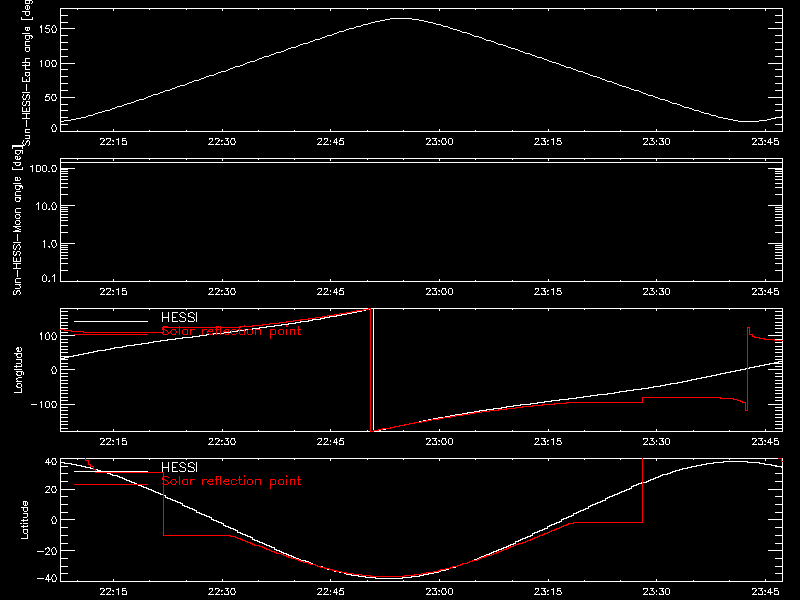Select HESSI legend text in Longitude plot
This screenshot has height=600, width=800.
click(x=179, y=318)
